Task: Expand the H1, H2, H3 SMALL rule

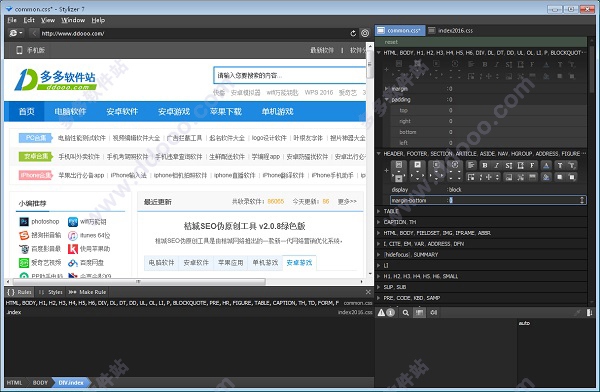Action: coord(379,276)
